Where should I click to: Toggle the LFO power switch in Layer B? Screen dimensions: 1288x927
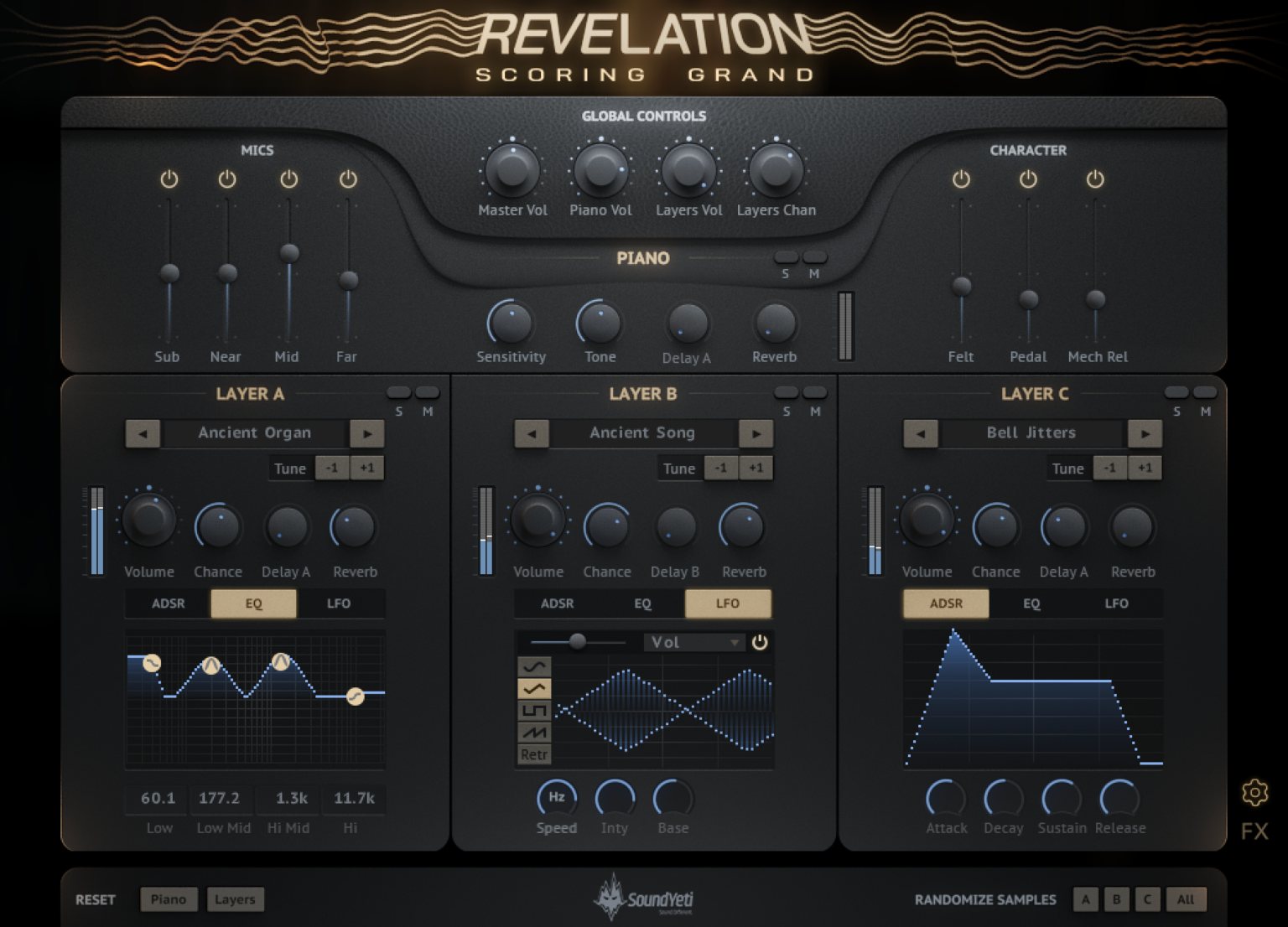pyautogui.click(x=761, y=642)
